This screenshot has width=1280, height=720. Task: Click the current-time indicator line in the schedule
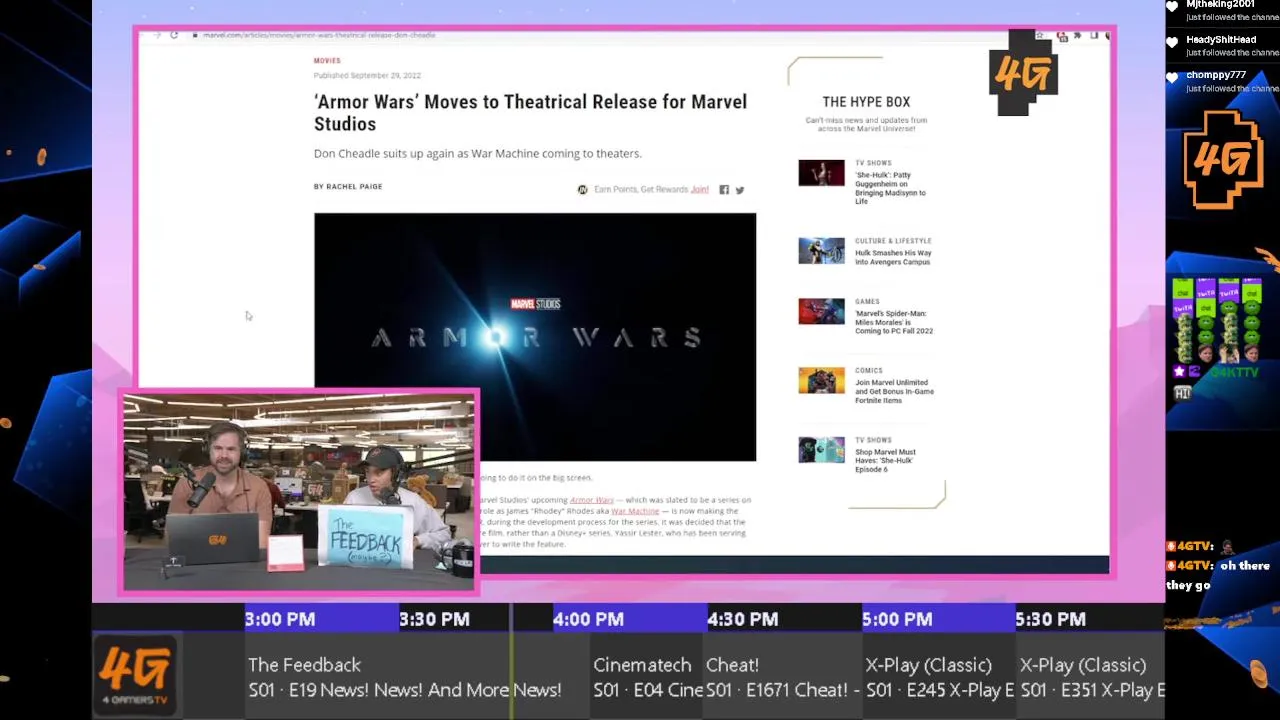[512, 661]
